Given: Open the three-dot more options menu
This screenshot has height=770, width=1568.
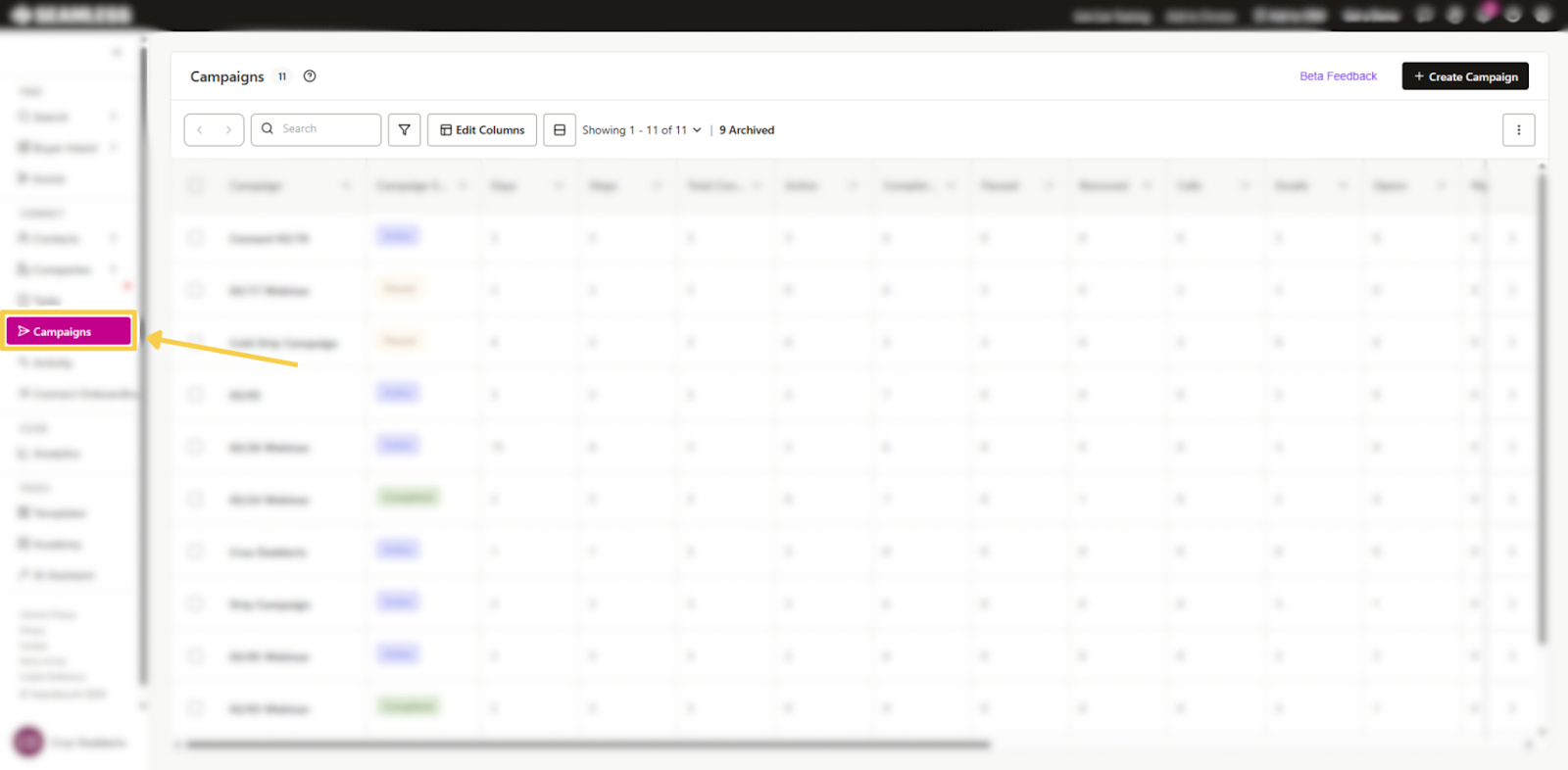Looking at the screenshot, I should pyautogui.click(x=1519, y=129).
